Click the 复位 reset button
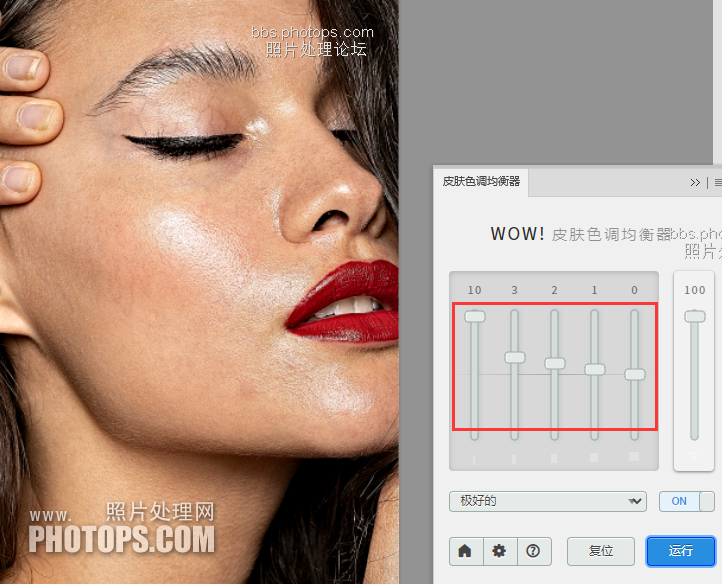 [601, 551]
